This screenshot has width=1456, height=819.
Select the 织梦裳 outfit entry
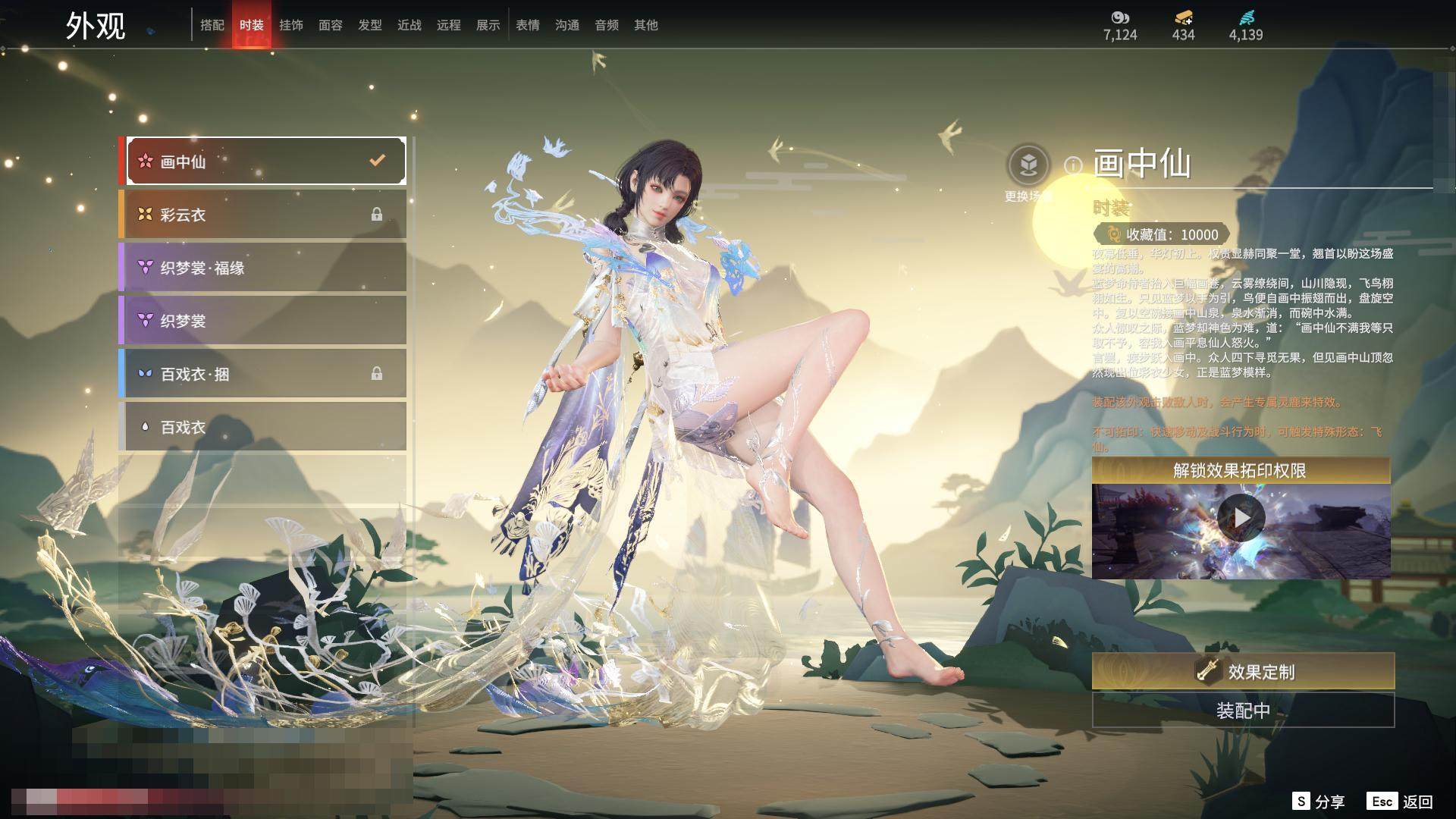[x=262, y=321]
